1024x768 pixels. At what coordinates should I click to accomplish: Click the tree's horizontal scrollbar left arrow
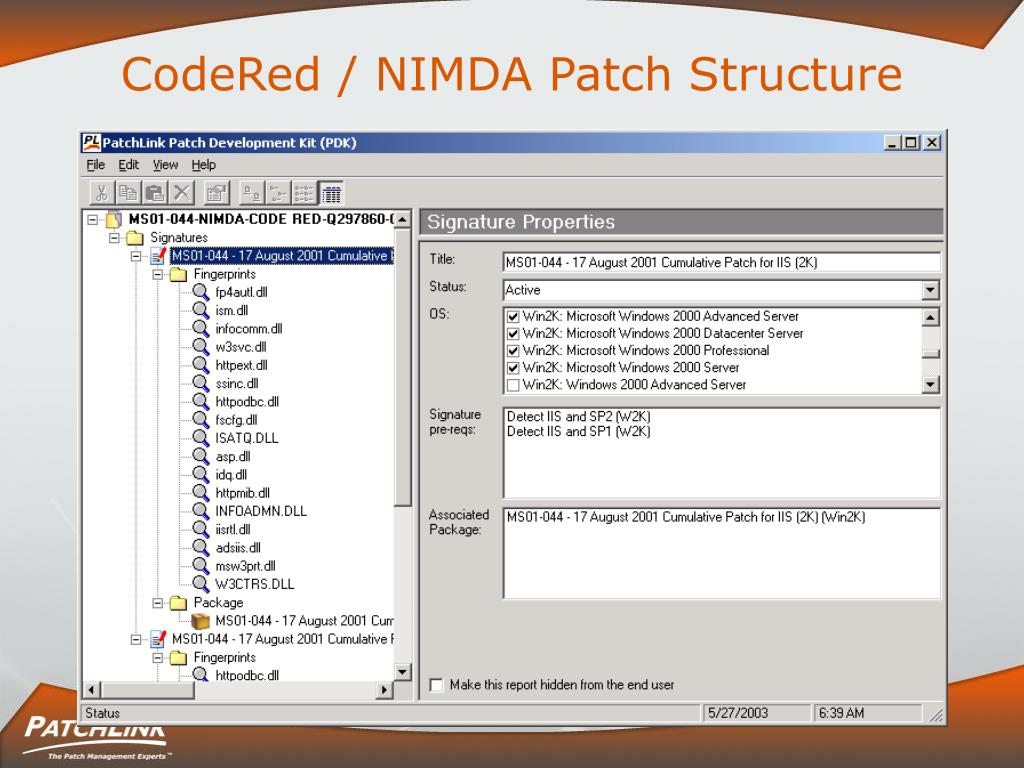click(91, 689)
